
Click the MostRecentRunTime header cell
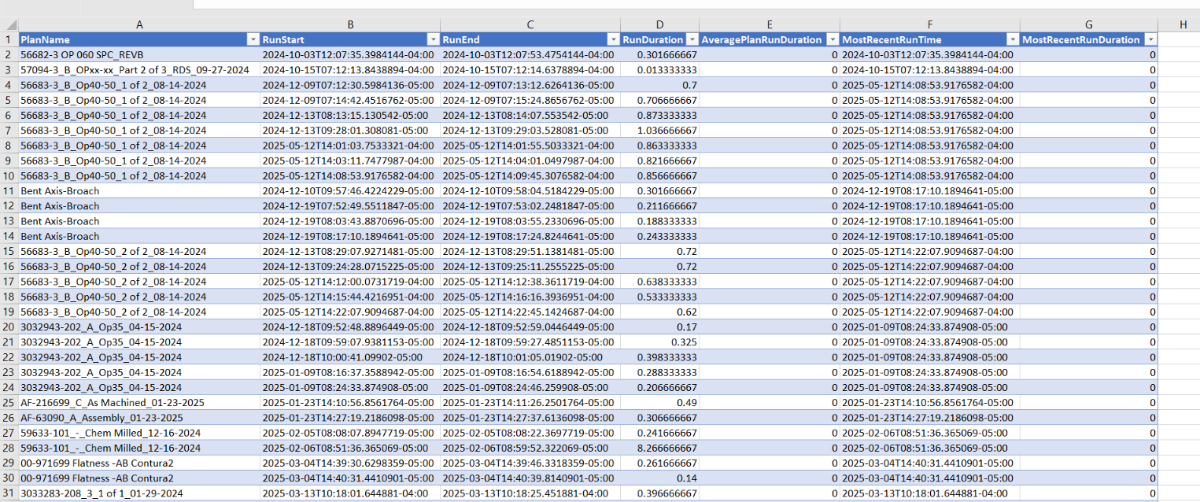(929, 39)
